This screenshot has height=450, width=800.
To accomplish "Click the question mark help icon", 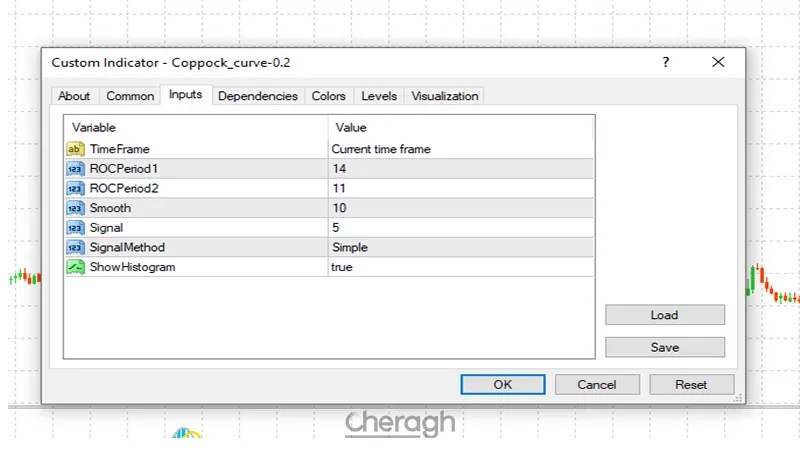I will coord(666,62).
